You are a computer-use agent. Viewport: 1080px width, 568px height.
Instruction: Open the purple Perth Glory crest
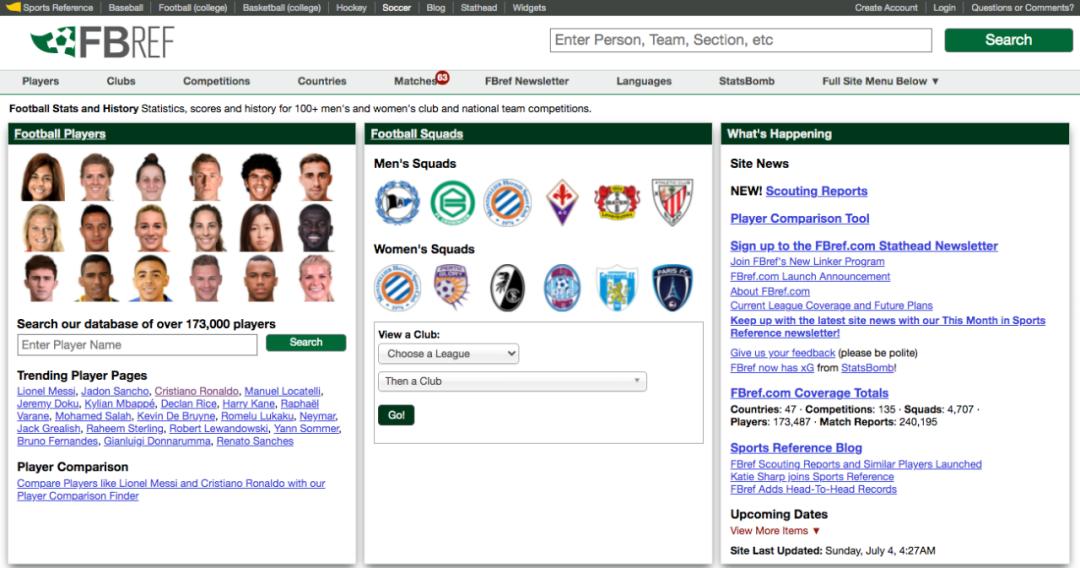[x=451, y=286]
